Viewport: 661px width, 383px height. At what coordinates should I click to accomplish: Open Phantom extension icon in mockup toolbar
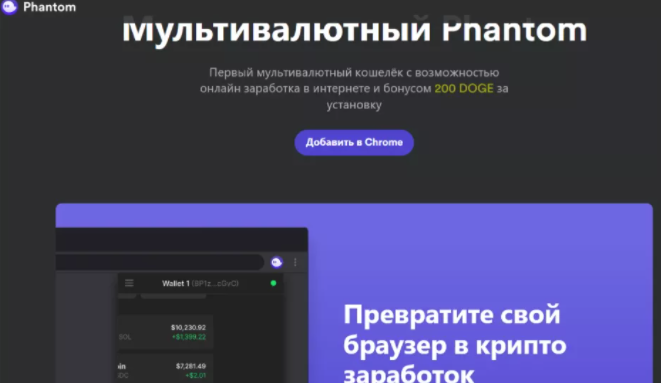click(x=277, y=262)
